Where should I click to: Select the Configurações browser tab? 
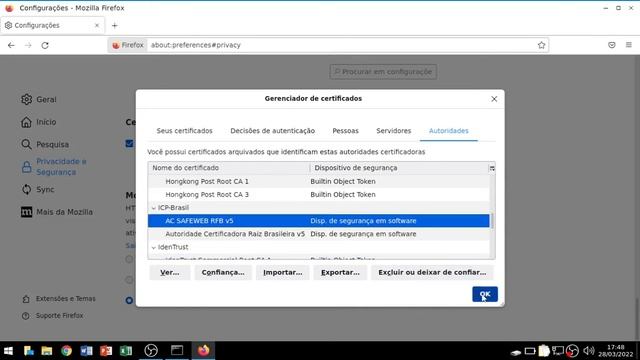pyautogui.click(x=52, y=25)
